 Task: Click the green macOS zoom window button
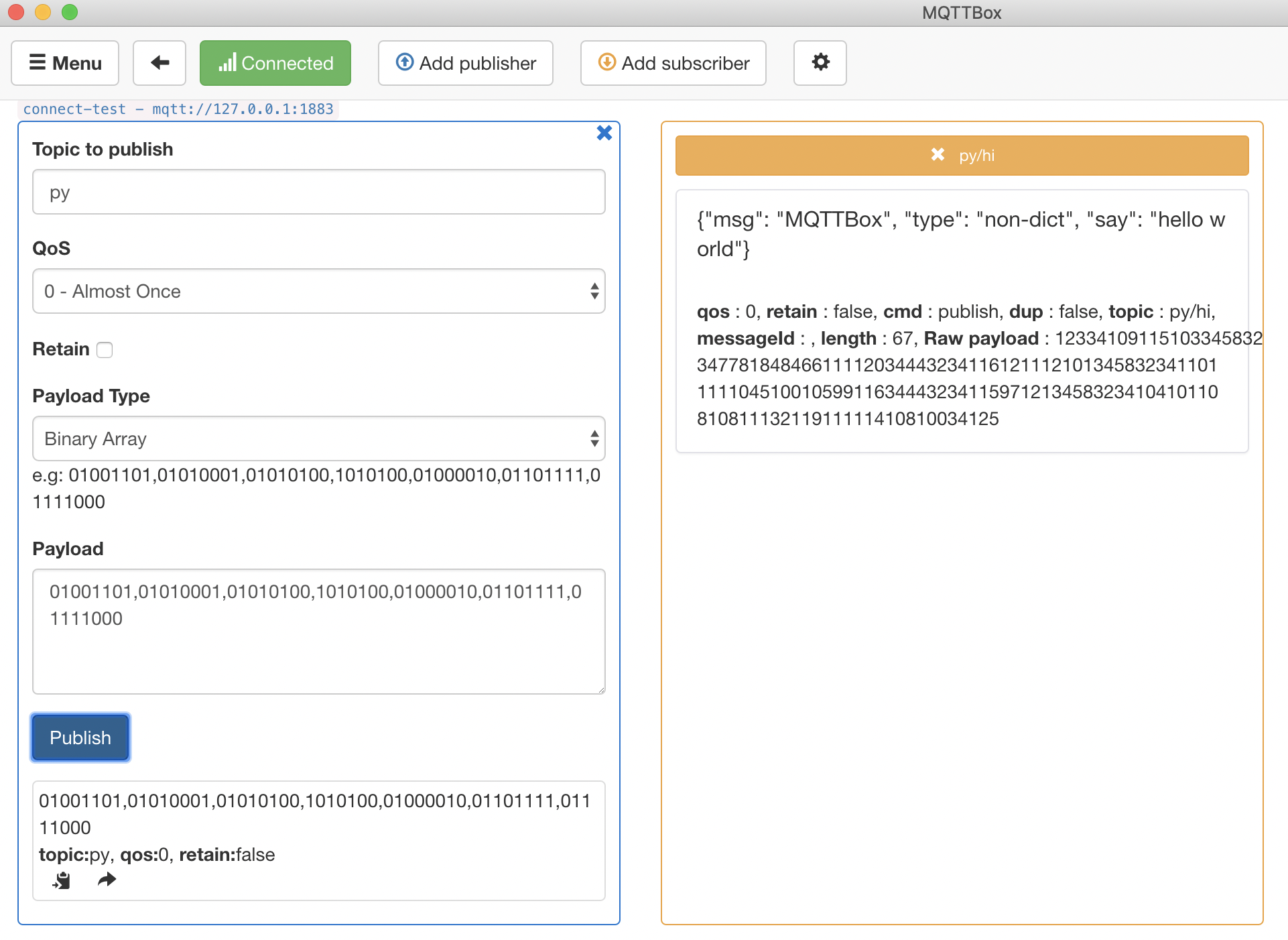click(70, 12)
